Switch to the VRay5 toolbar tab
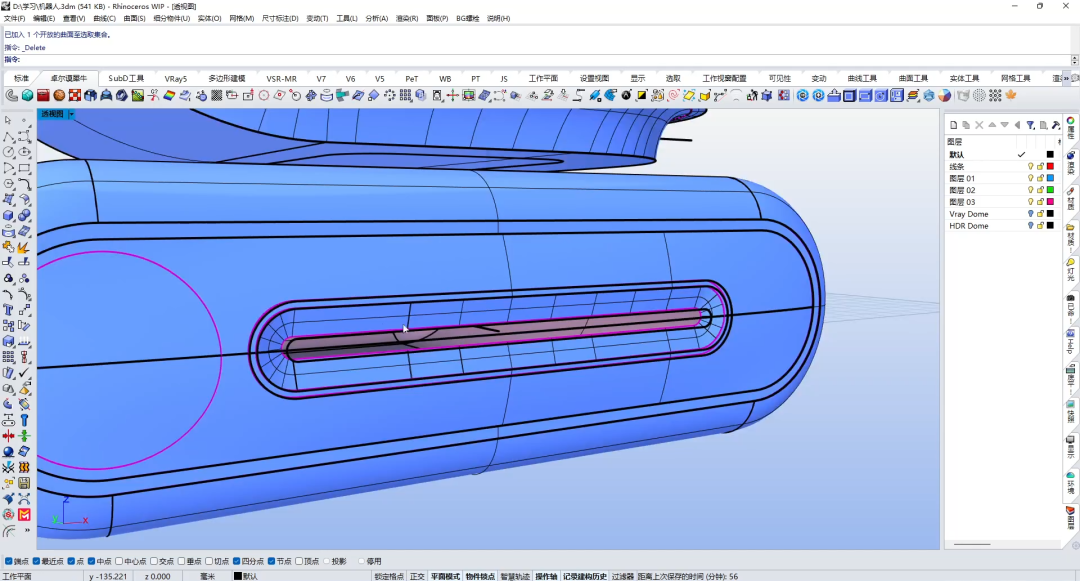Viewport: 1080px width, 581px height. click(x=176, y=78)
